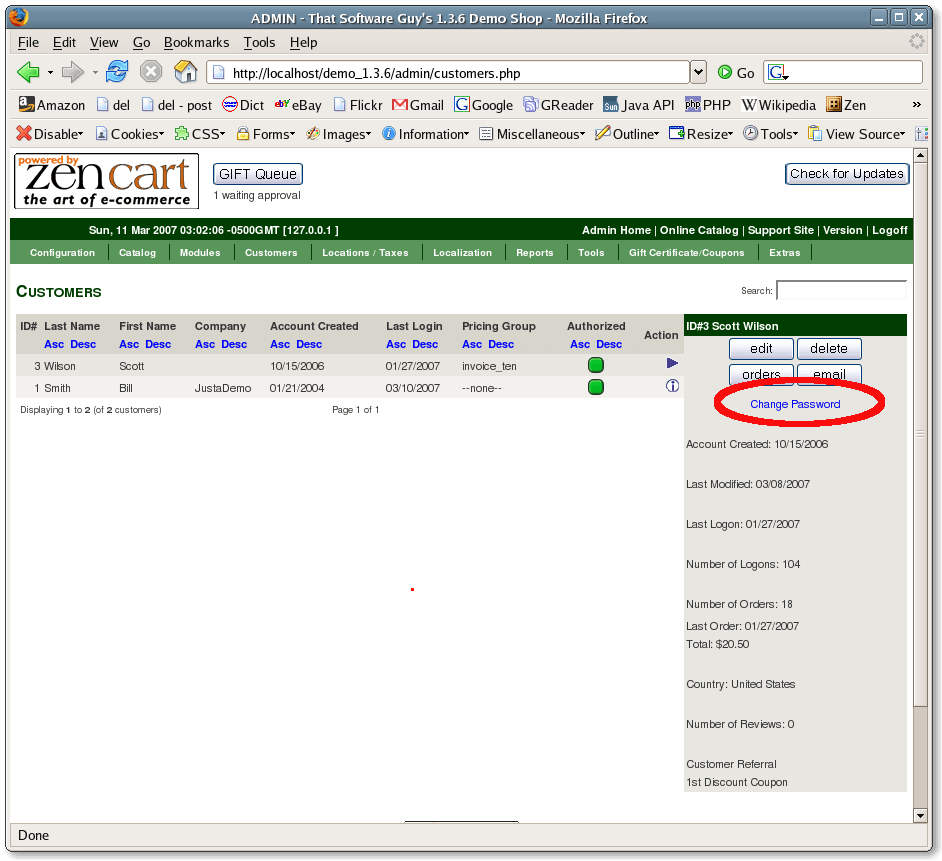Click Check for Updates button
The image size is (942, 861).
[x=846, y=174]
